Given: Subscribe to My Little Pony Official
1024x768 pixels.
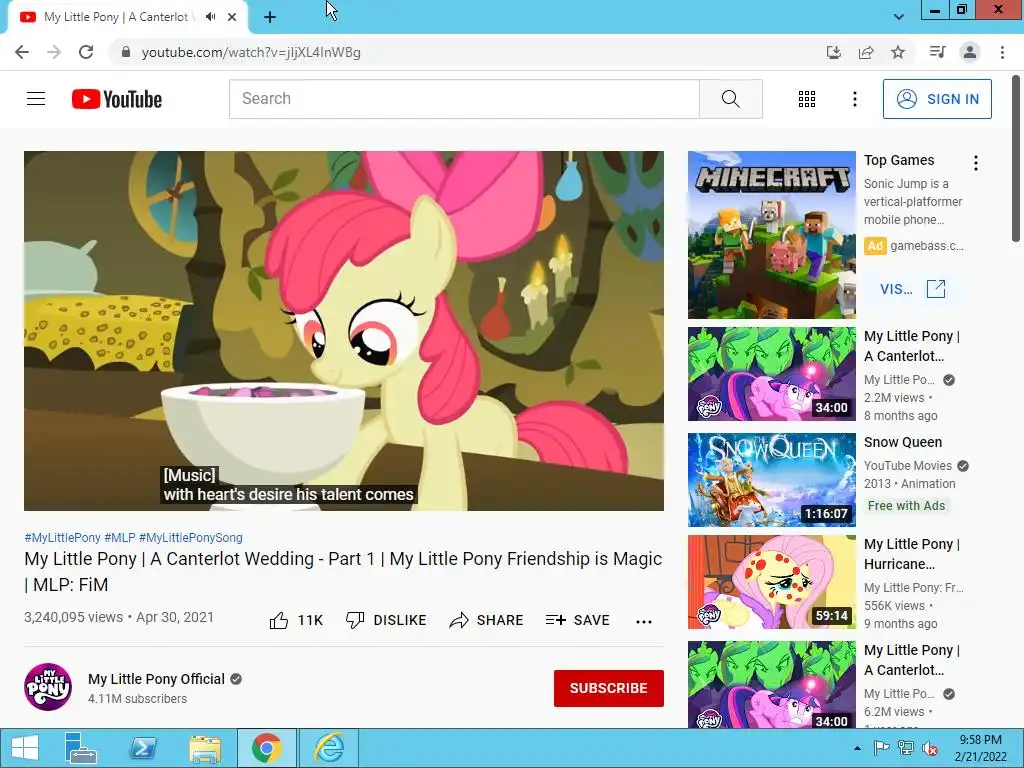Looking at the screenshot, I should coord(609,688).
